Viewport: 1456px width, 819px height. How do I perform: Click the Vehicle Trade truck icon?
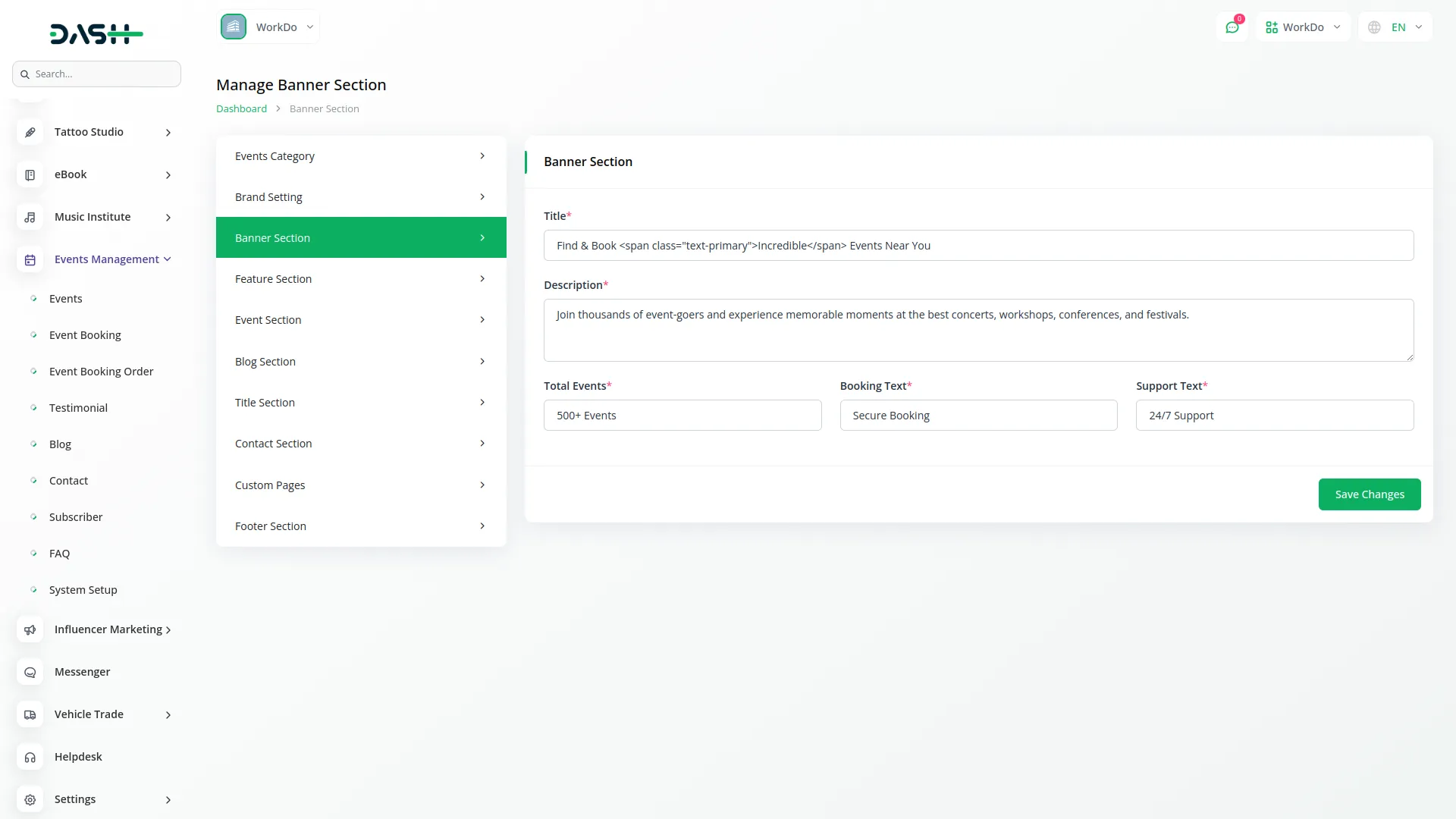30,714
